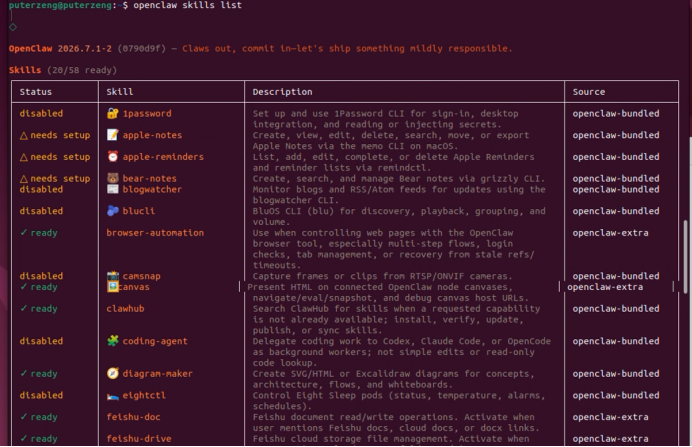Click the Status column header
Viewport: 692px width, 447px height.
pos(36,92)
